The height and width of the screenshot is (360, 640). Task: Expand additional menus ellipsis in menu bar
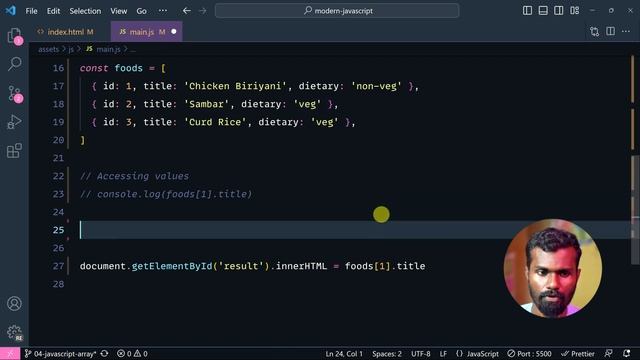pos(162,11)
